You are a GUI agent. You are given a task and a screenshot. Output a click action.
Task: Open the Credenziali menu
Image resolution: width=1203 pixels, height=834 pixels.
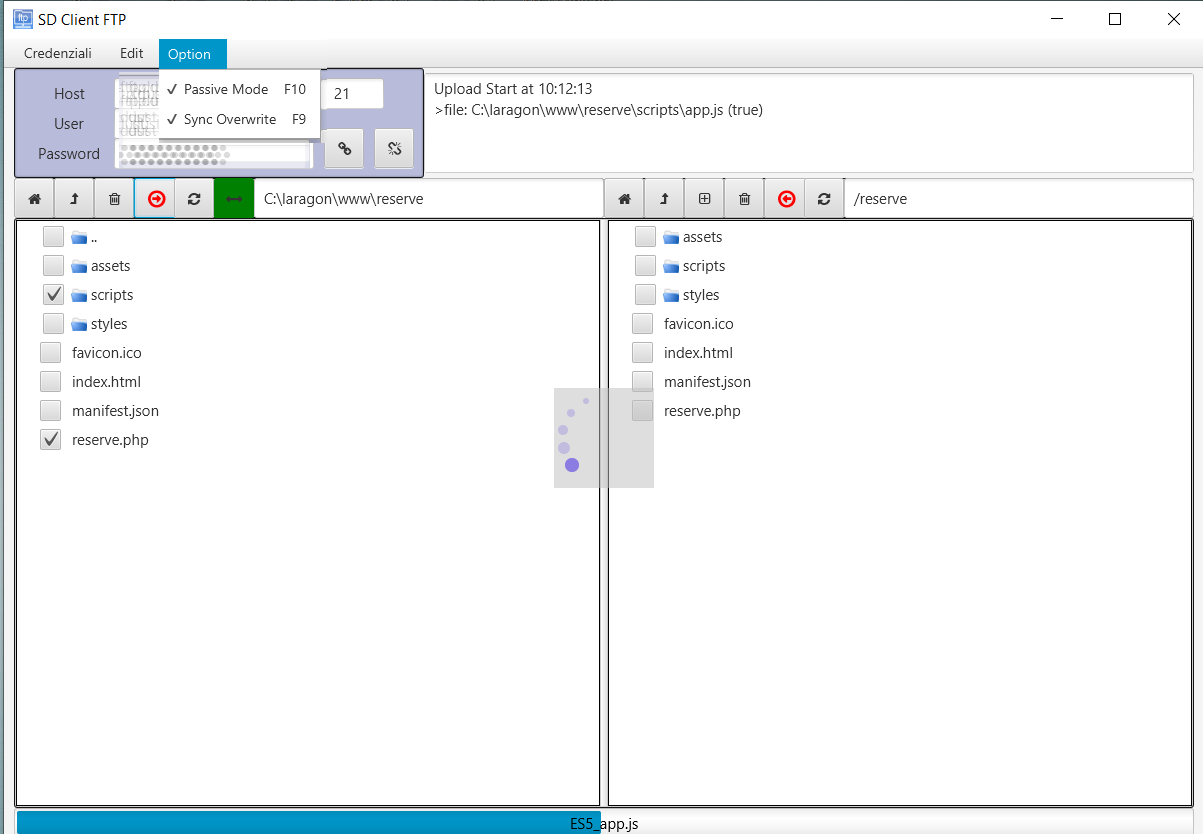pyautogui.click(x=58, y=54)
